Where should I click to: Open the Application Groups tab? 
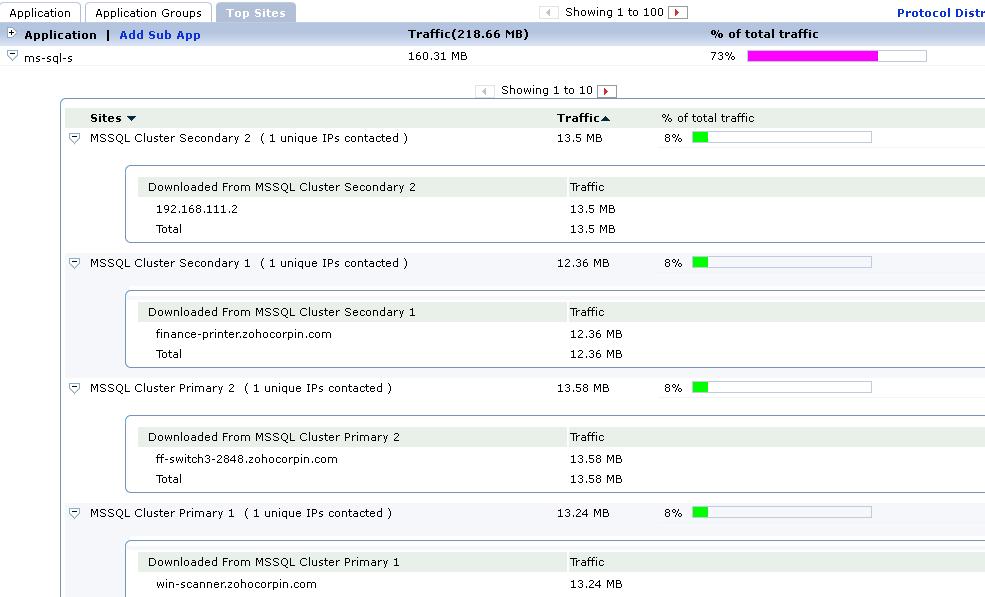coord(148,13)
